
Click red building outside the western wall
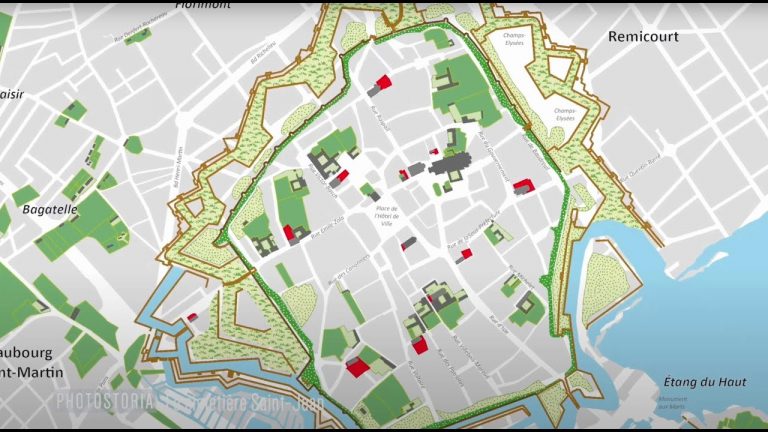click(x=192, y=317)
